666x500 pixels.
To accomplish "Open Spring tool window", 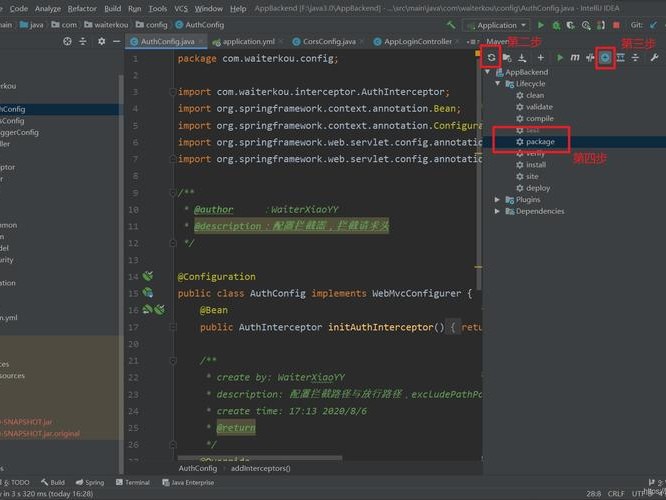I will pos(90,482).
